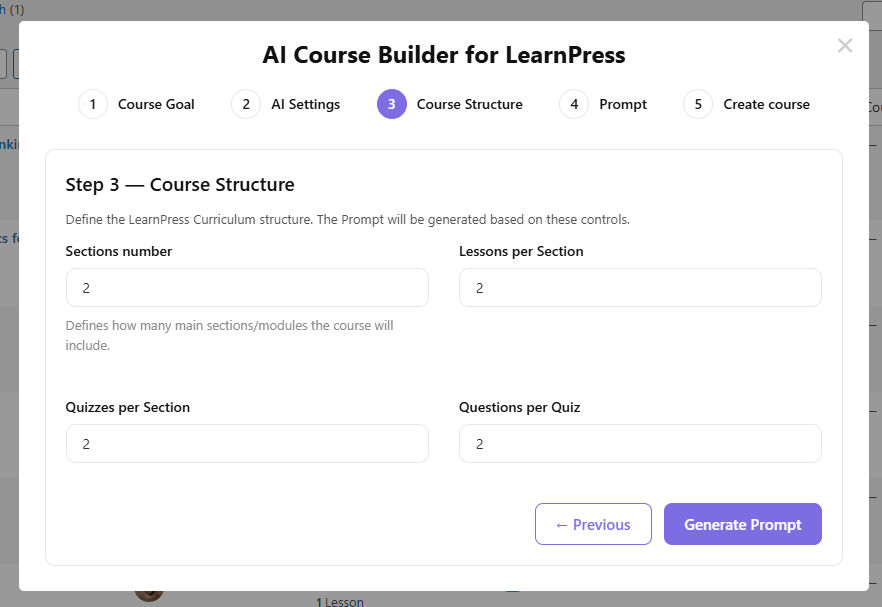The height and width of the screenshot is (607, 882).
Task: Click the Step 5 numbered circle
Action: pyautogui.click(x=697, y=104)
